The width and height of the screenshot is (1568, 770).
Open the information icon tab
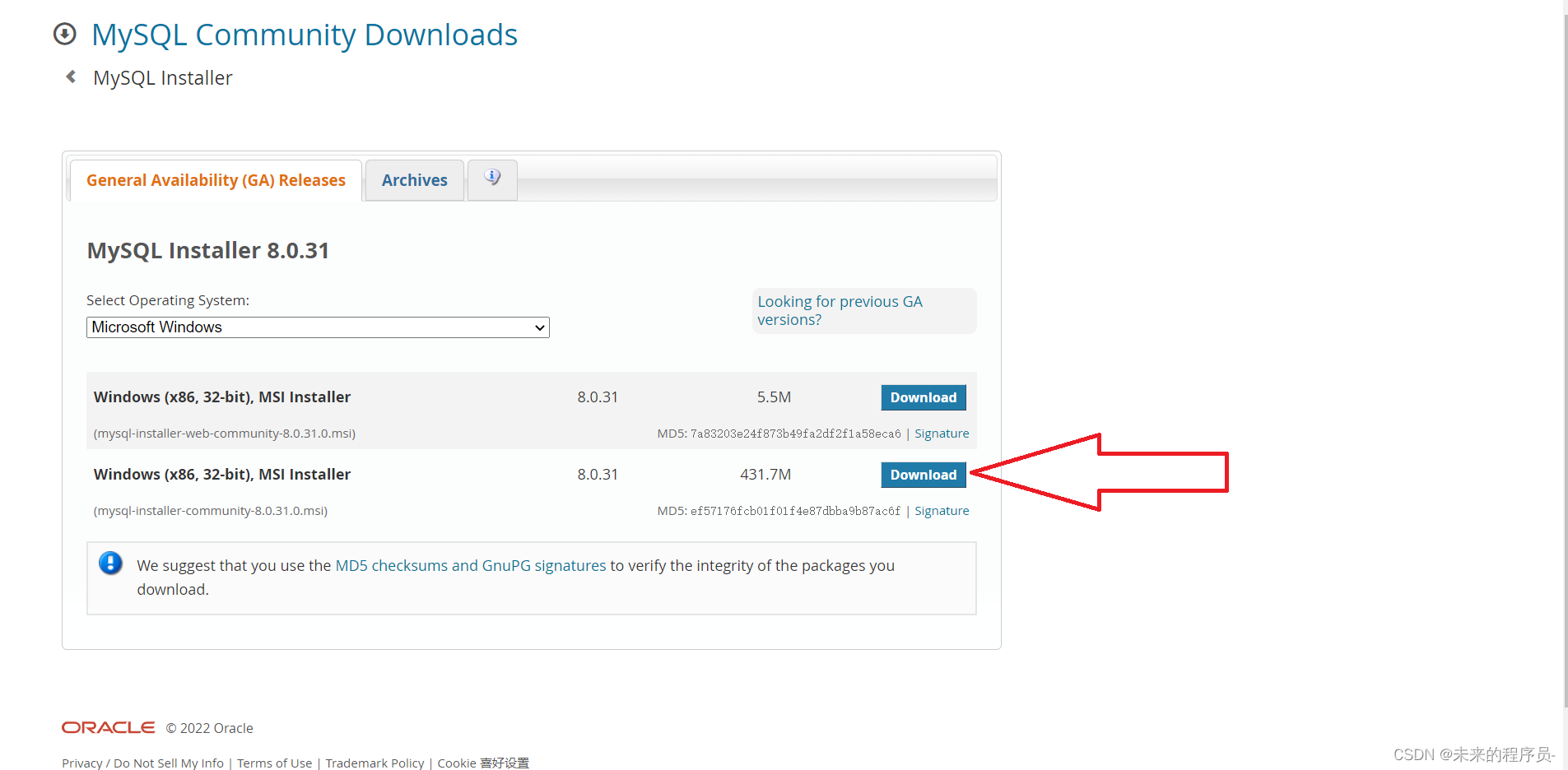point(492,179)
